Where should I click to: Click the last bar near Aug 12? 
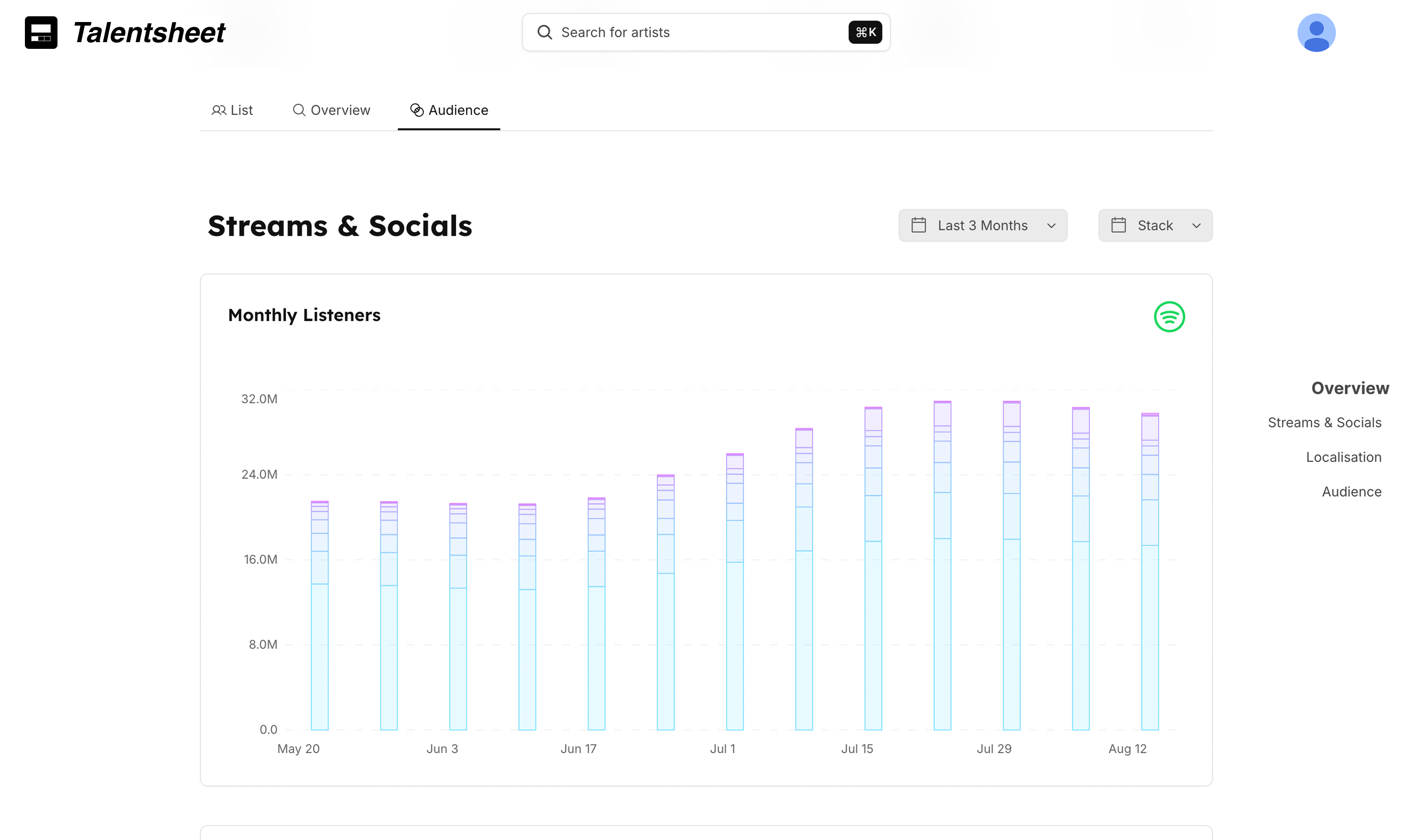click(x=1149, y=572)
